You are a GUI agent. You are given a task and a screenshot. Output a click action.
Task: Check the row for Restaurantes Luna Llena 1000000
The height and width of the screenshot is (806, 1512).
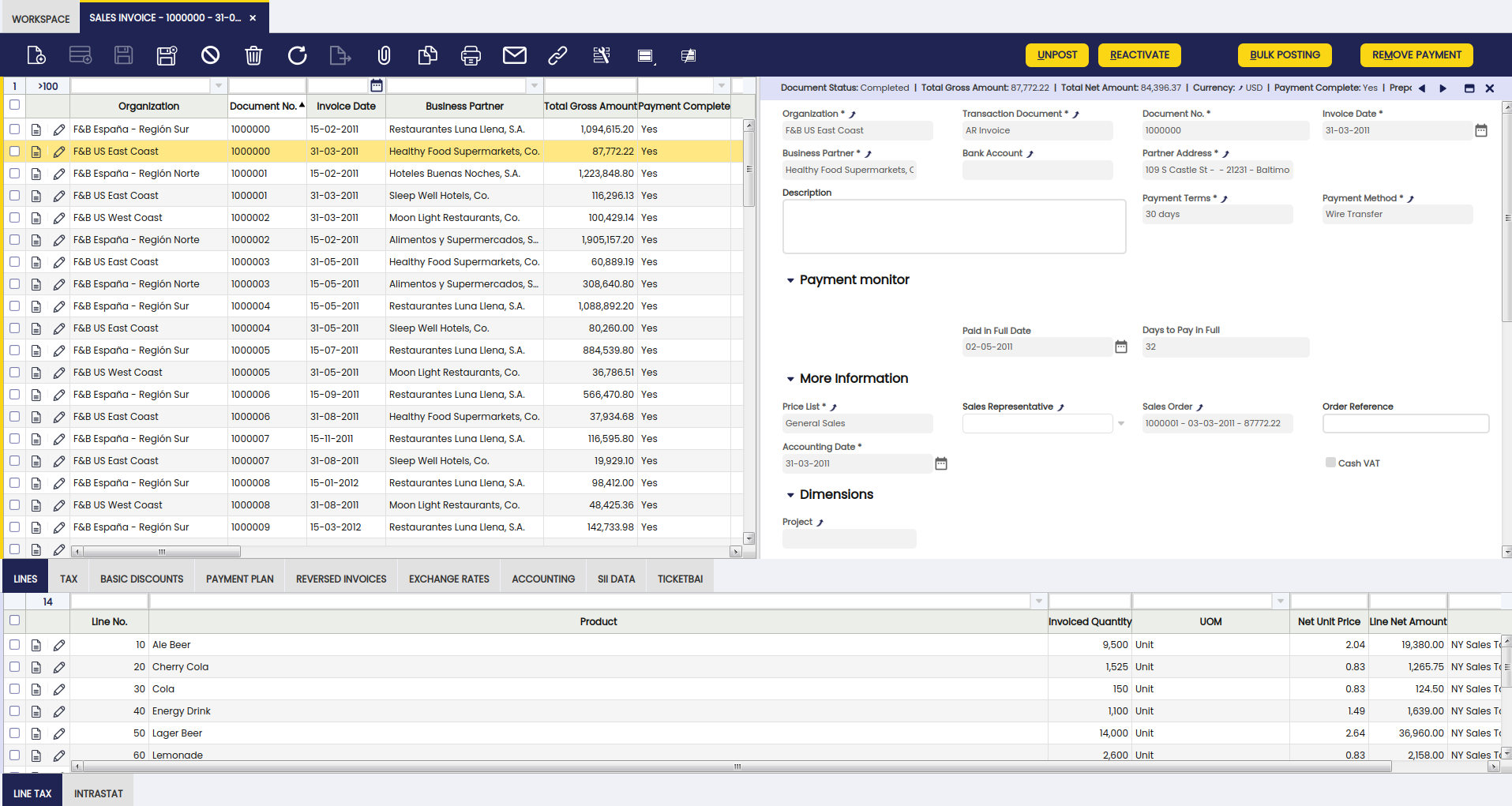tap(14, 129)
